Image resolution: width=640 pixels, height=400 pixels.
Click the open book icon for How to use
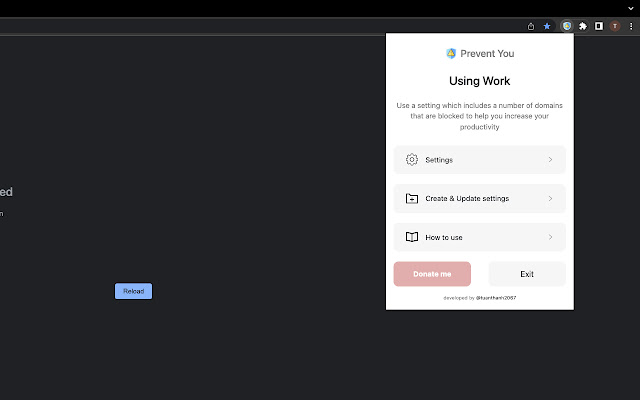[412, 237]
